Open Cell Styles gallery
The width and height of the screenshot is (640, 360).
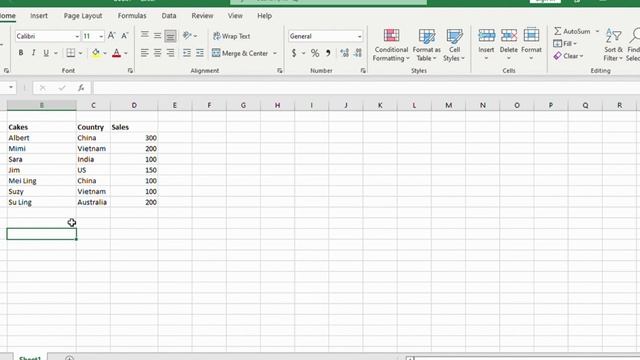pyautogui.click(x=454, y=45)
